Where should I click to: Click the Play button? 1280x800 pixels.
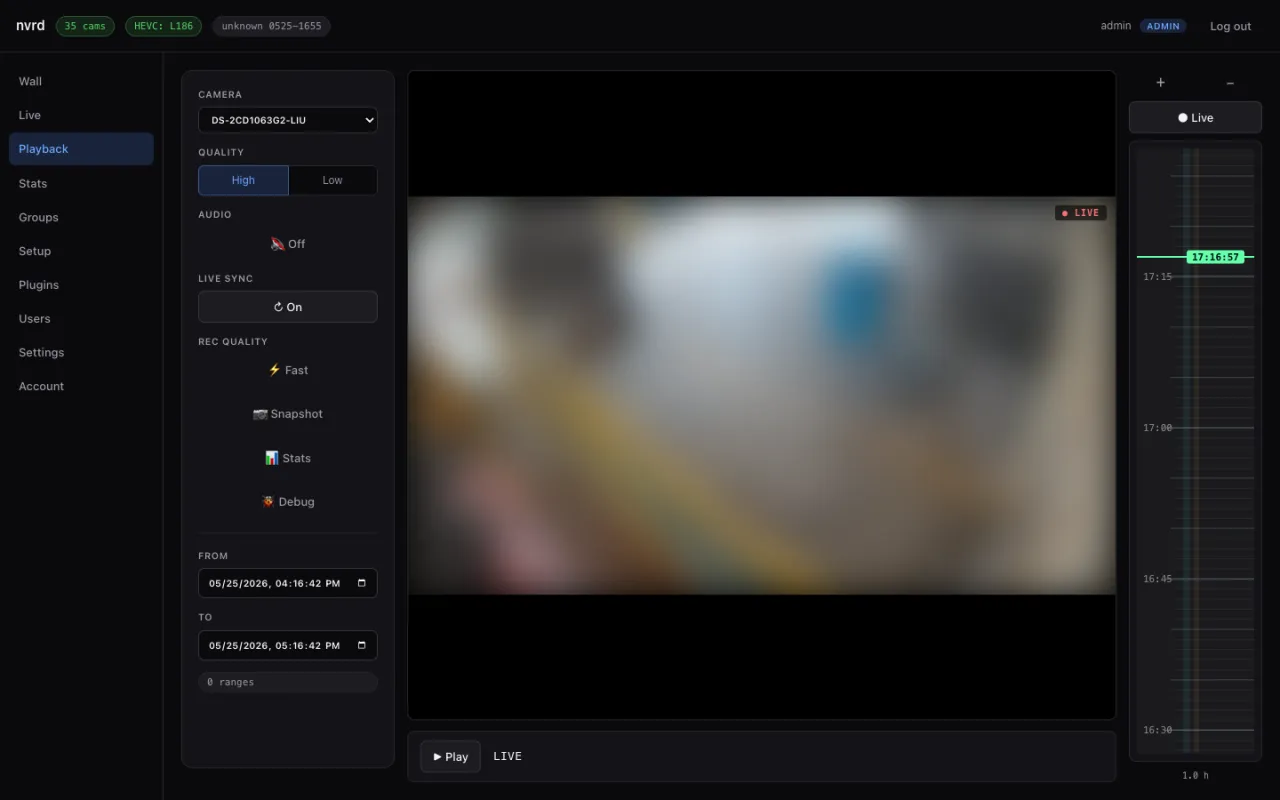450,757
